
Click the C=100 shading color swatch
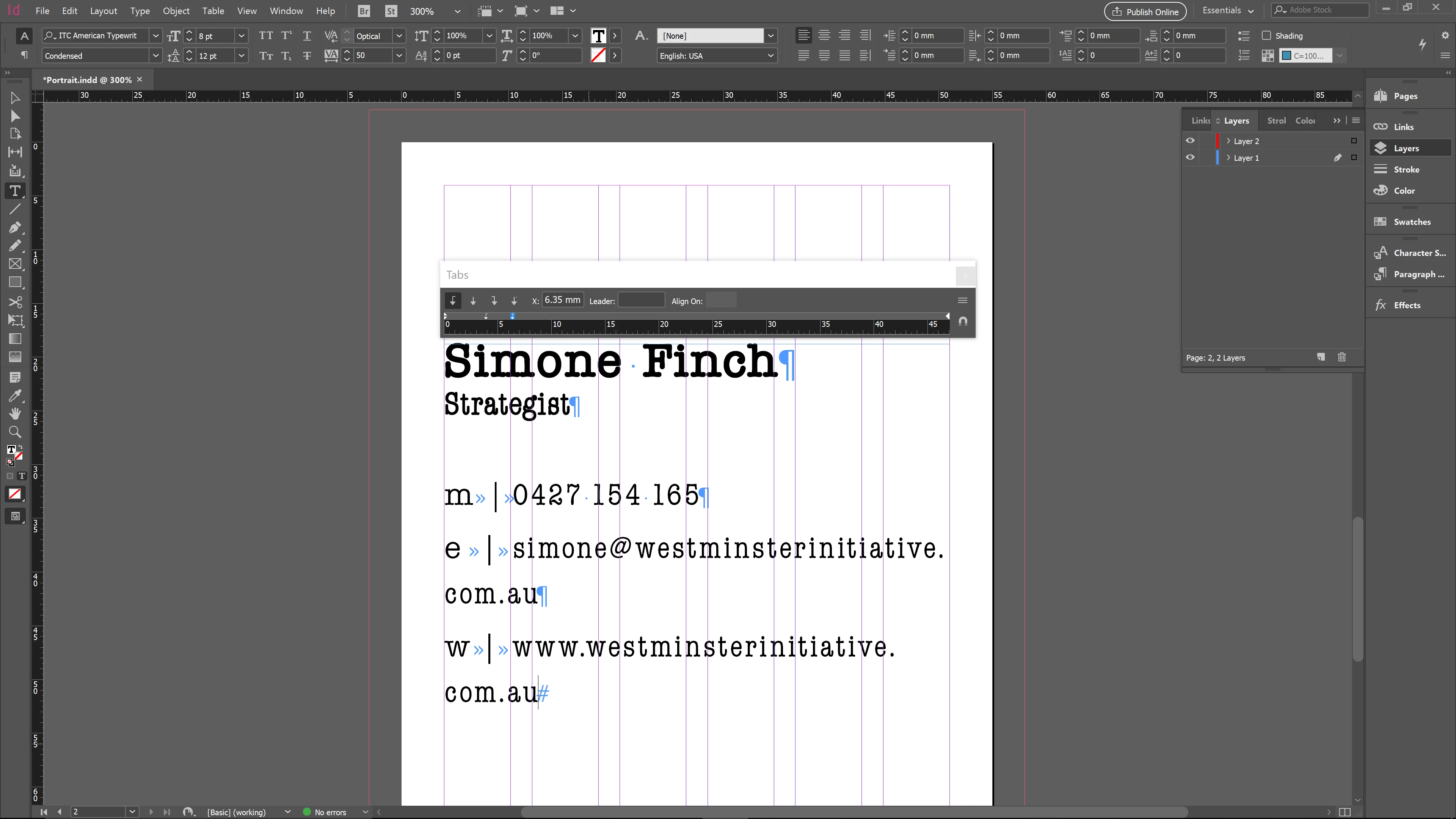pos(1307,55)
